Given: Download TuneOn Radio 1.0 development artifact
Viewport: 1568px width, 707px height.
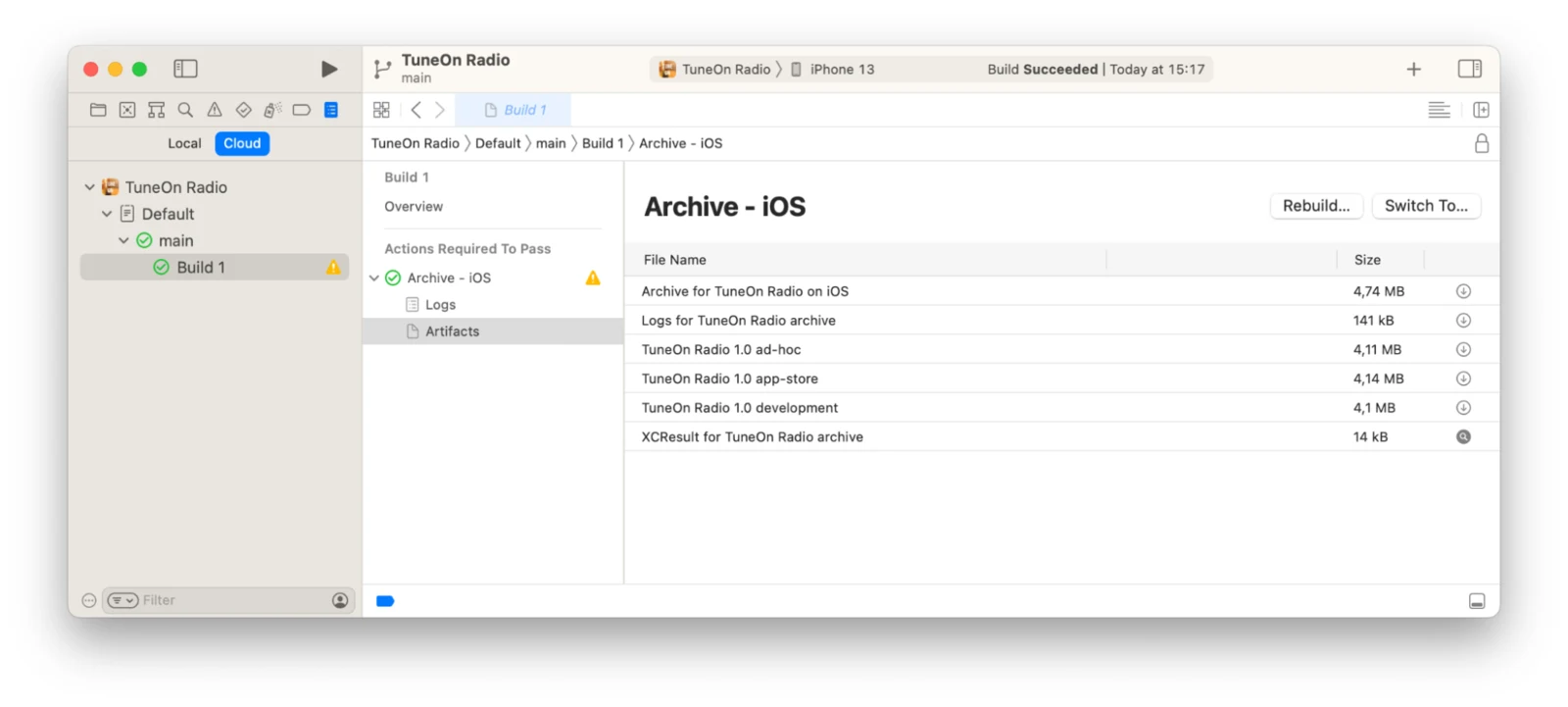Looking at the screenshot, I should (1463, 408).
